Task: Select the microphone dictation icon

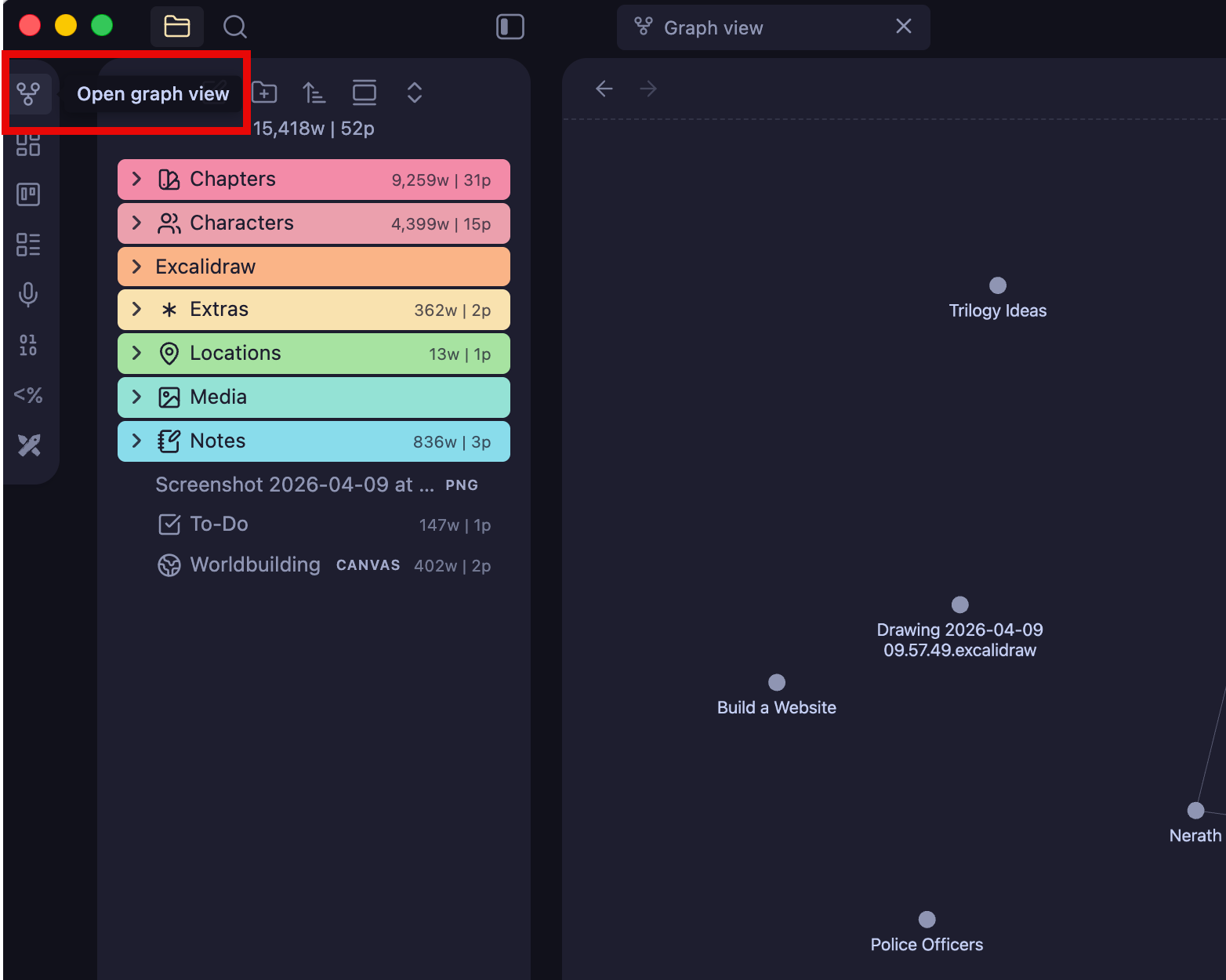Action: (28, 295)
